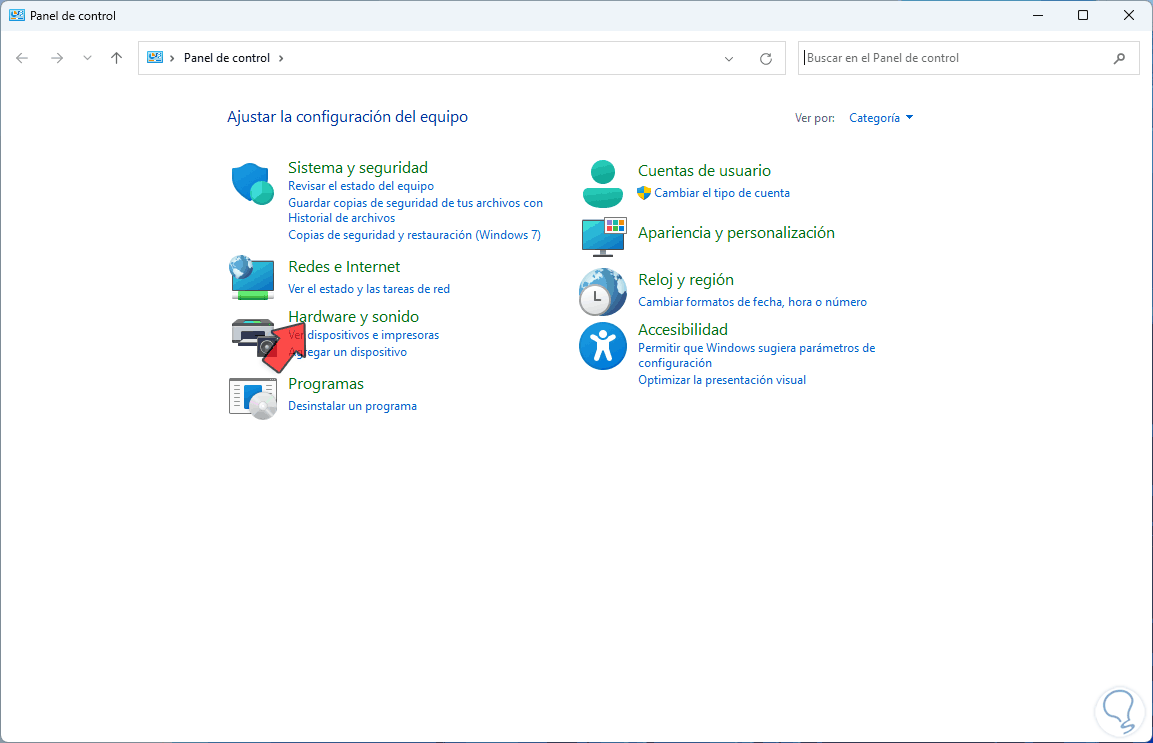Click the back navigation arrow

(x=22, y=58)
